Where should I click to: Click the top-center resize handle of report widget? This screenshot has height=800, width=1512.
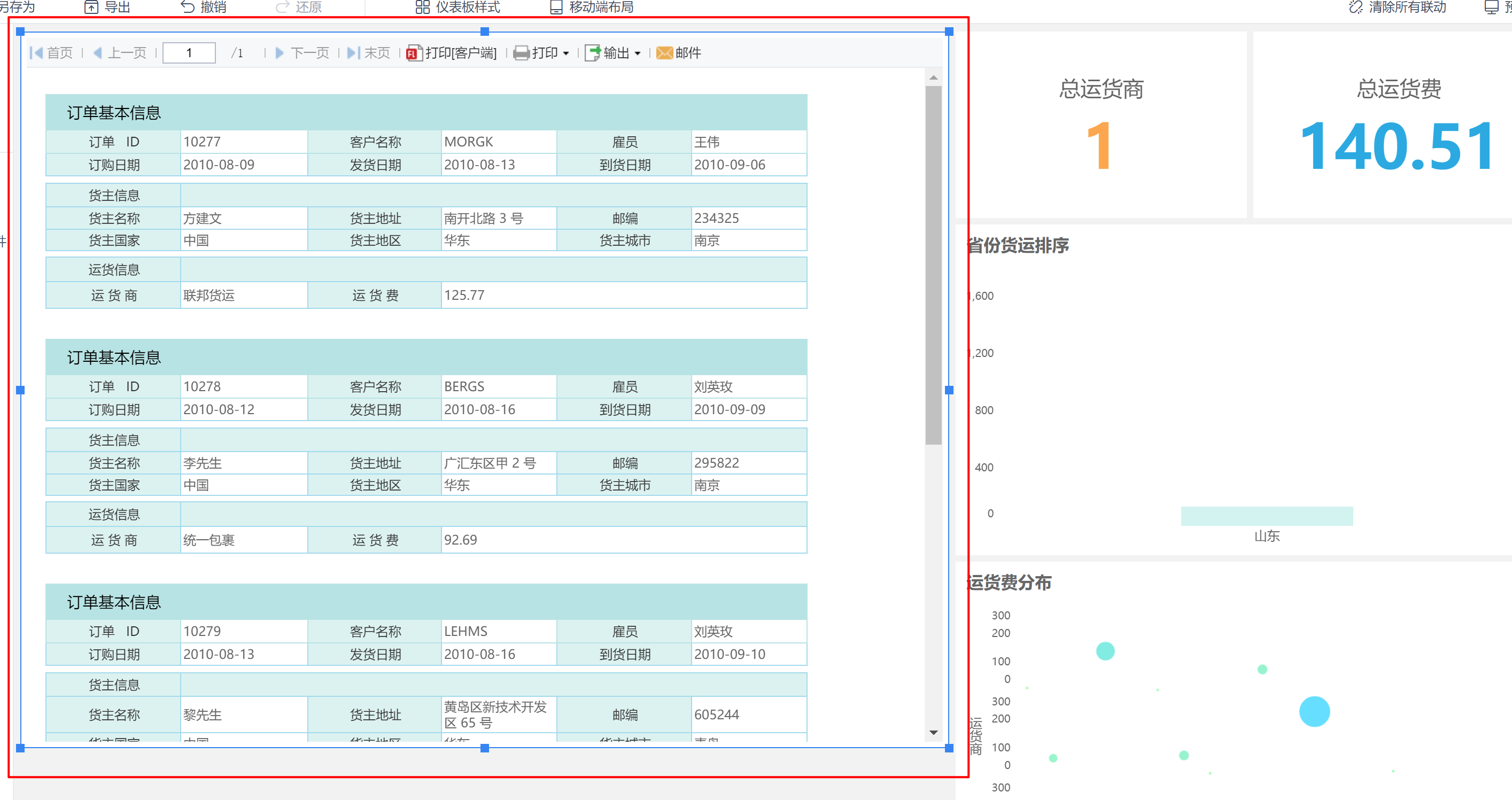485,32
